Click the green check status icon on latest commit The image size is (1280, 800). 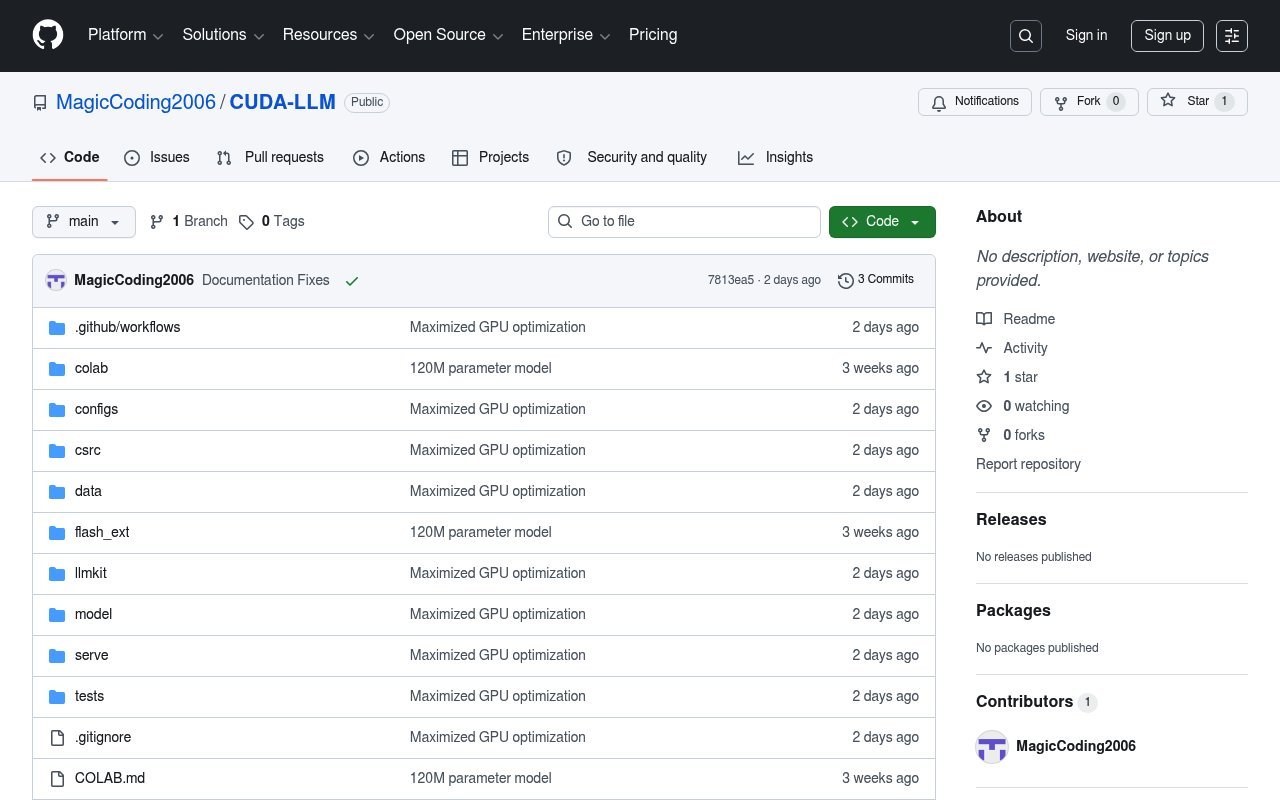(352, 281)
